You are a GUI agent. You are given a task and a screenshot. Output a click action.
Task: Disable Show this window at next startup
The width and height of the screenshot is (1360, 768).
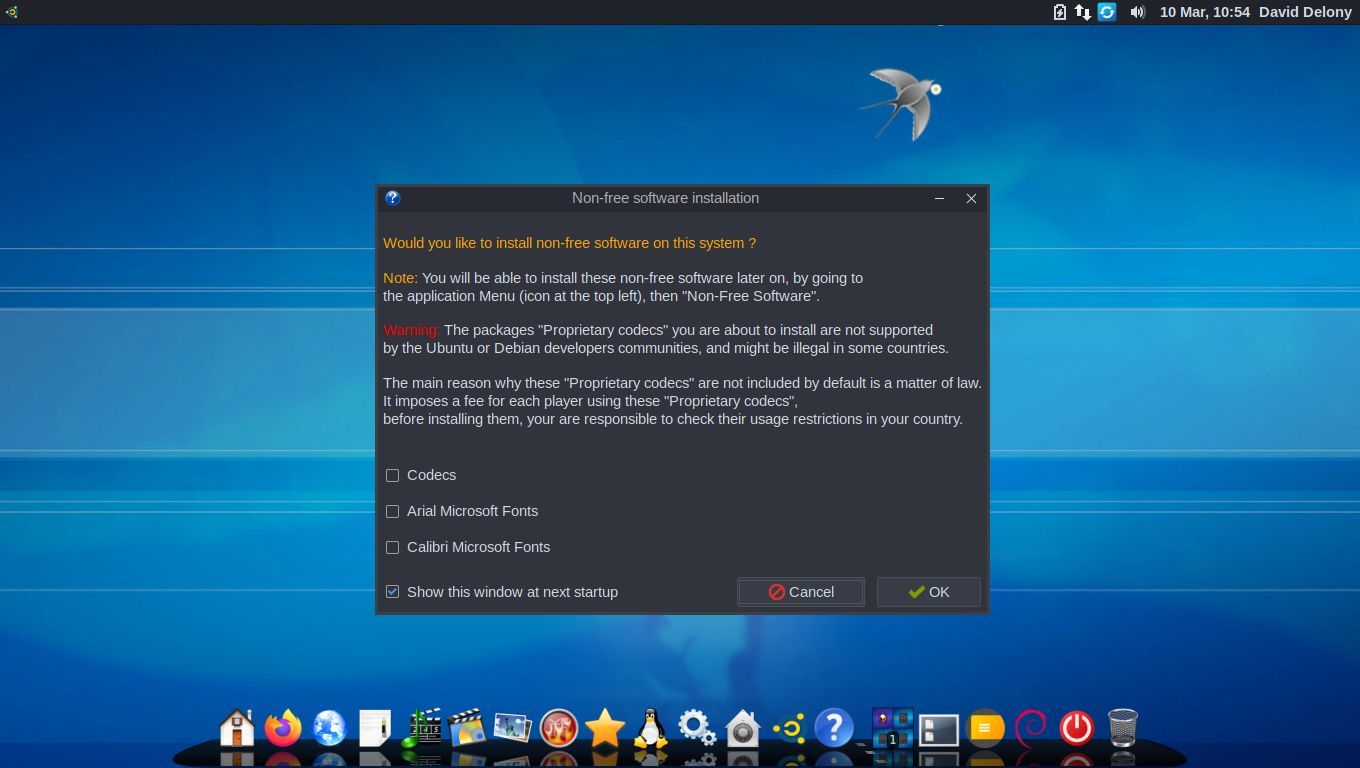pyautogui.click(x=392, y=591)
